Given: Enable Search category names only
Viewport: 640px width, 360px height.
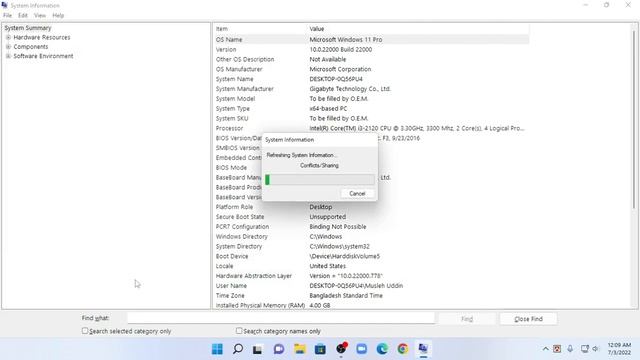Looking at the screenshot, I should pyautogui.click(x=239, y=331).
